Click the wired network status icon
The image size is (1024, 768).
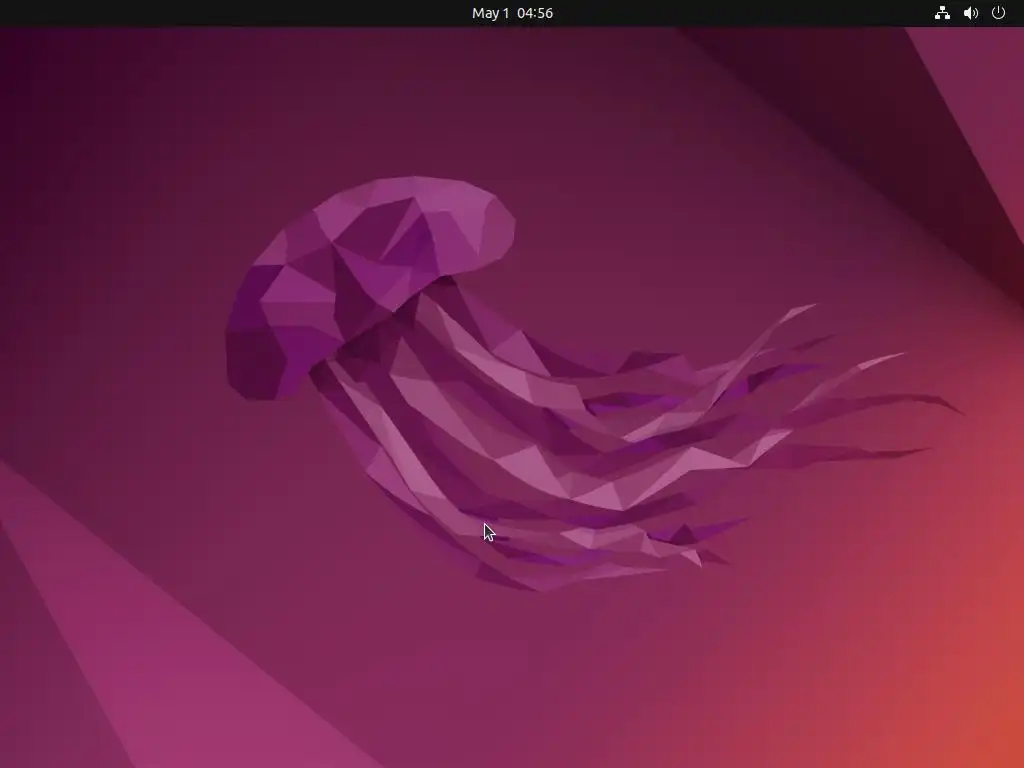[x=942, y=13]
